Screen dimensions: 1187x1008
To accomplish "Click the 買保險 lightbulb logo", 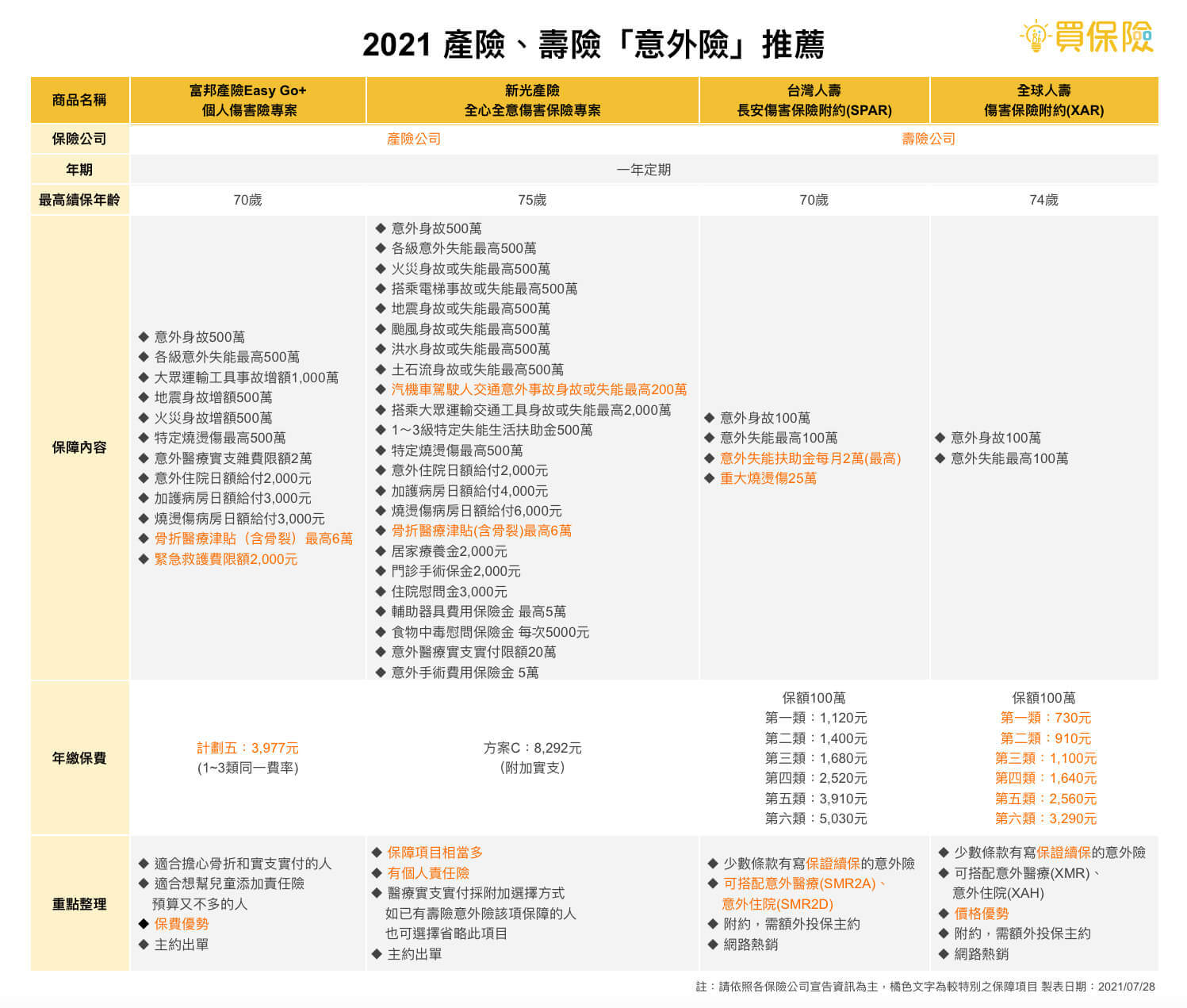I will click(1086, 36).
